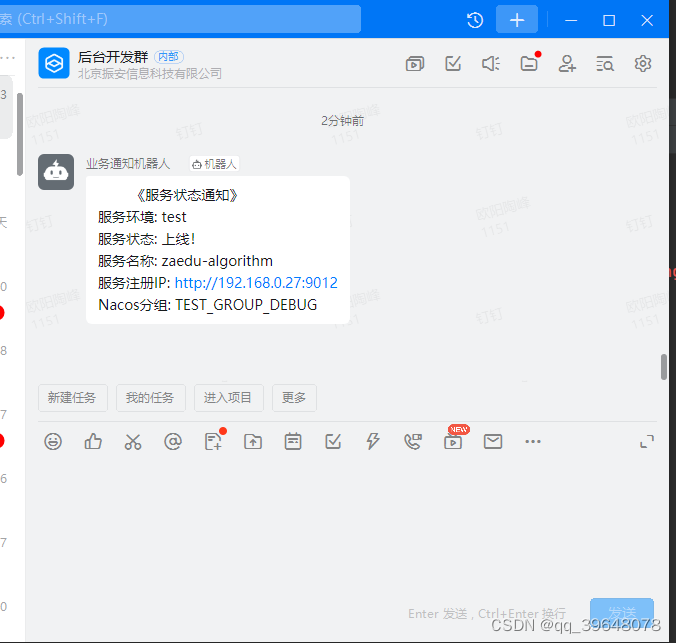The image size is (676, 643).
Task: Click the robot sender avatar
Action: [x=56, y=172]
